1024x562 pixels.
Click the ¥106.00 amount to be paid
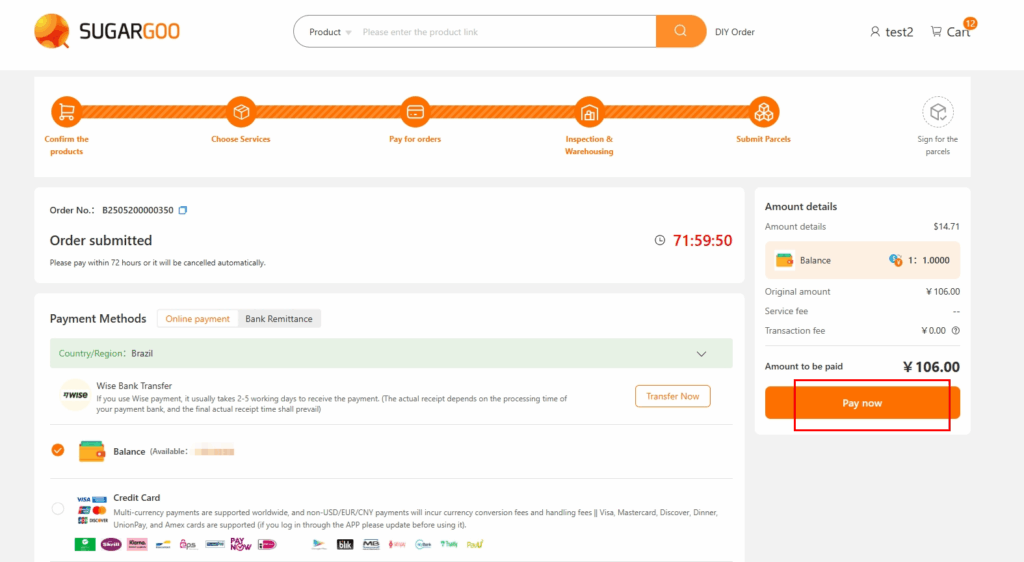[x=931, y=367]
